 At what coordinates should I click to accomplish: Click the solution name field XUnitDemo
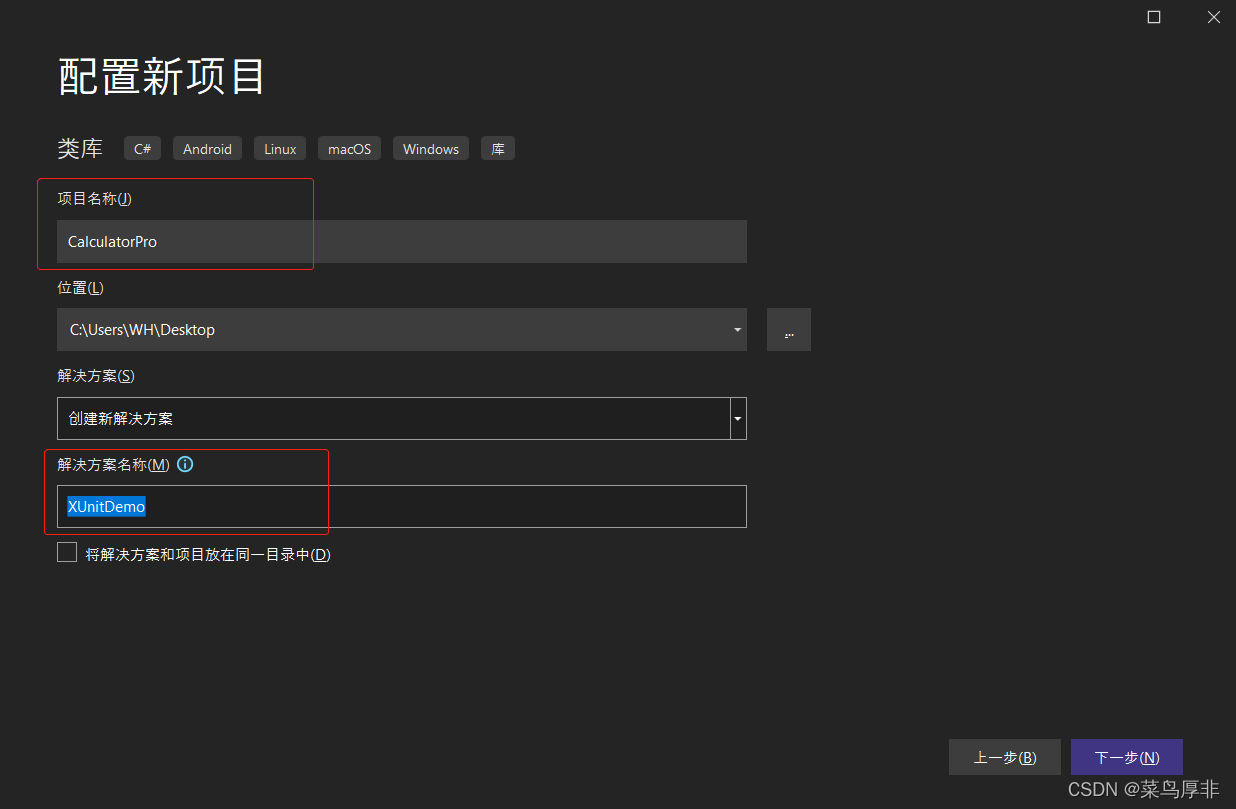402,506
